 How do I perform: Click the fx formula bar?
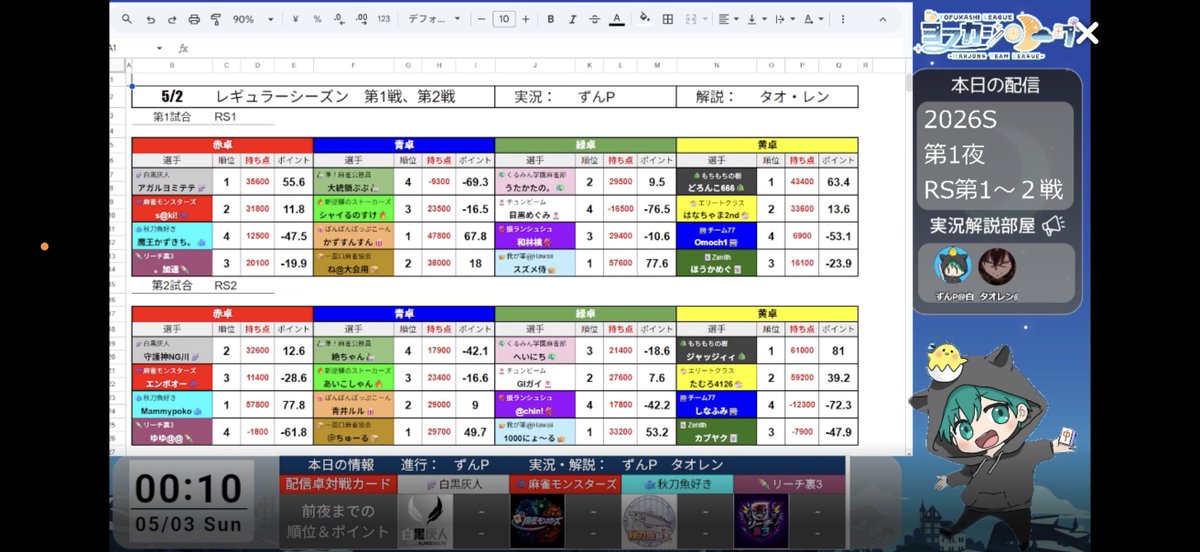click(x=183, y=48)
